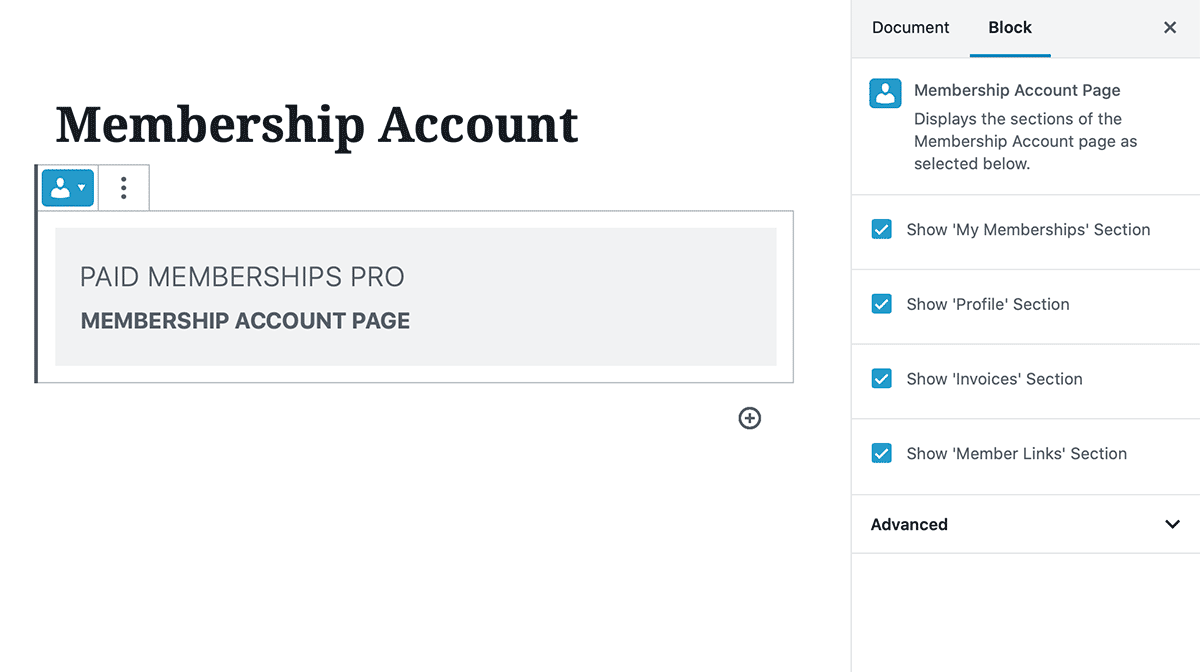The image size is (1200, 672).
Task: Click the Membership Account page title
Action: point(317,125)
